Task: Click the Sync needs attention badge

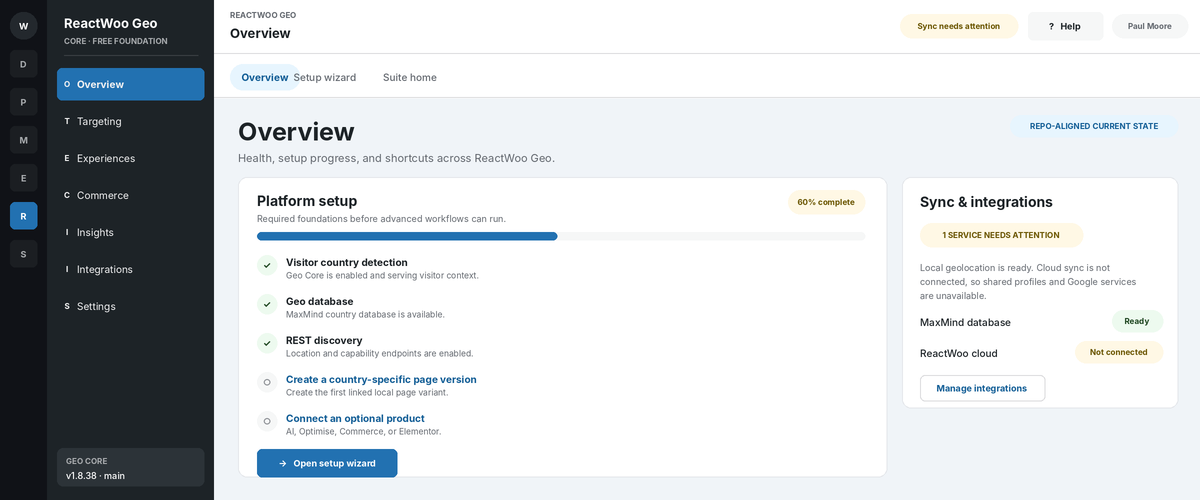Action: tap(959, 26)
